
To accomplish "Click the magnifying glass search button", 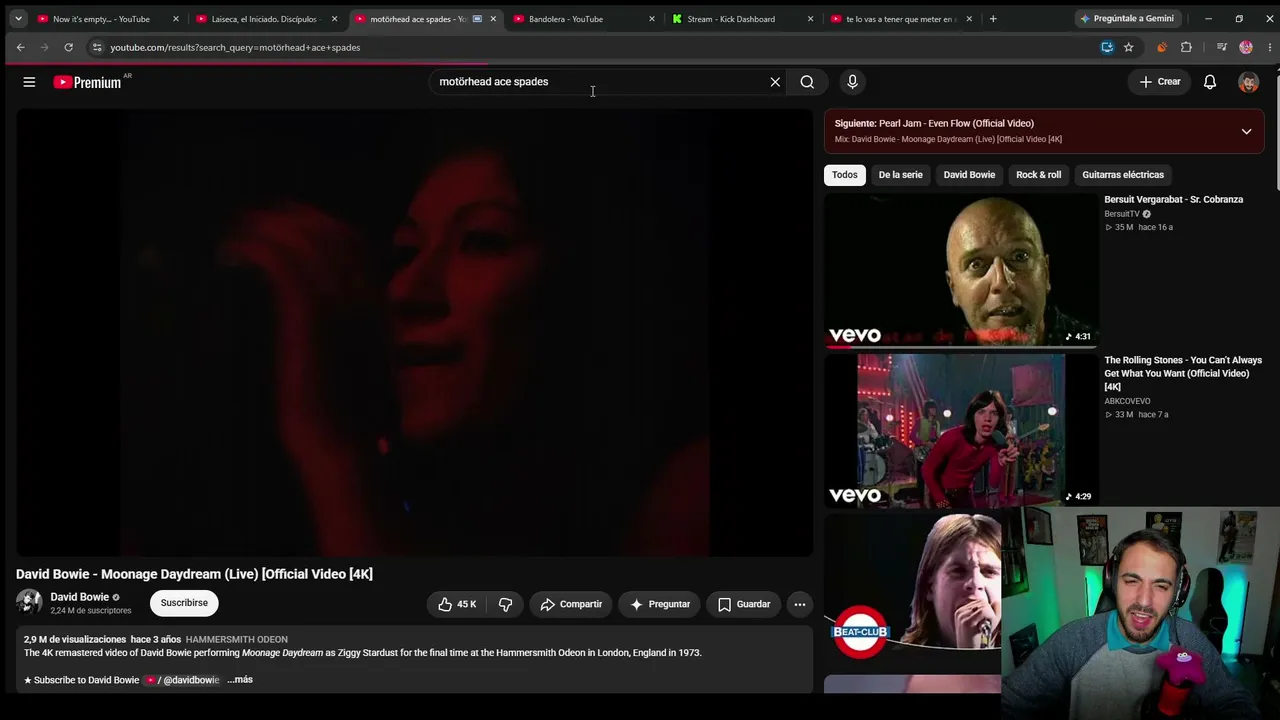I will tap(807, 82).
